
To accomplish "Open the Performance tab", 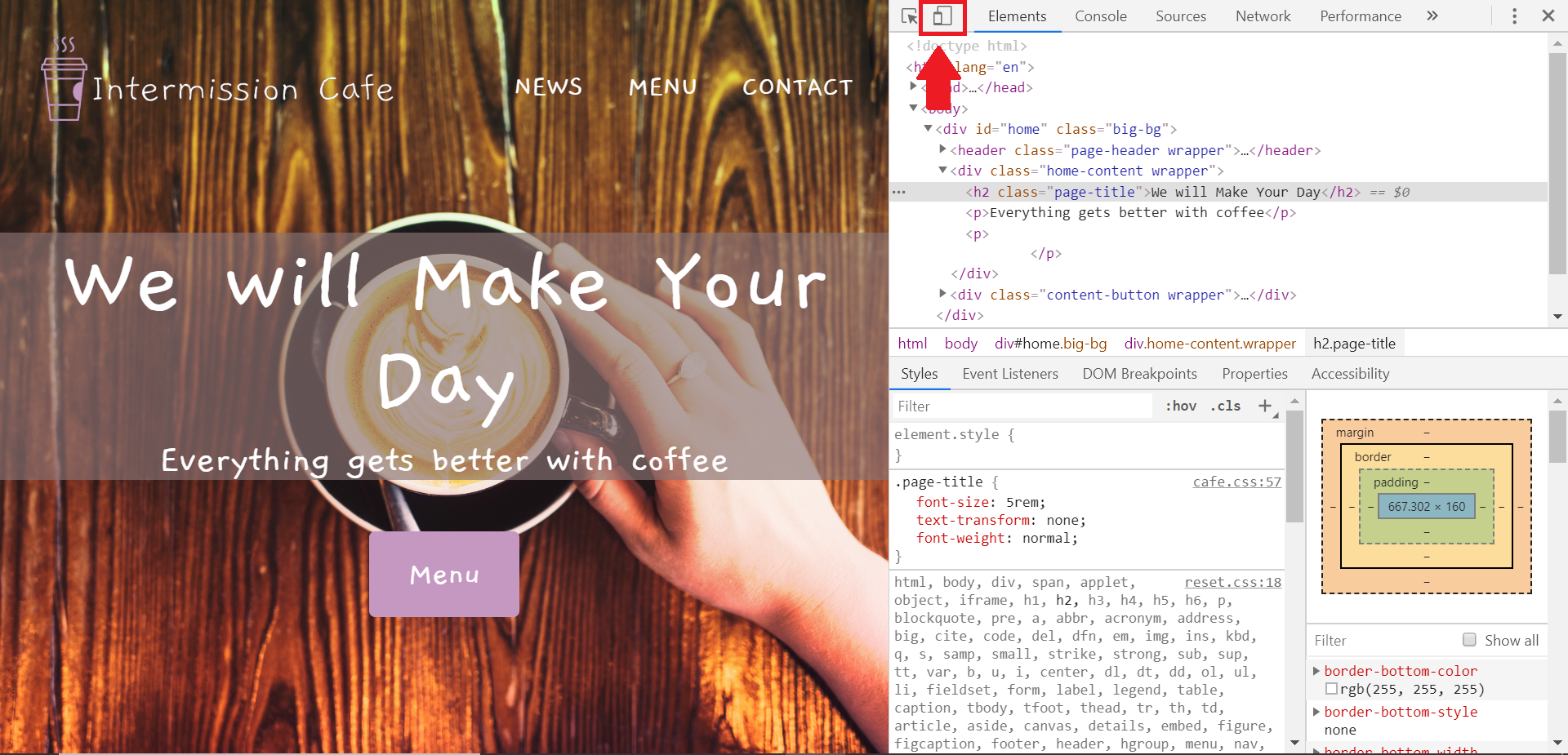I will tap(1361, 16).
